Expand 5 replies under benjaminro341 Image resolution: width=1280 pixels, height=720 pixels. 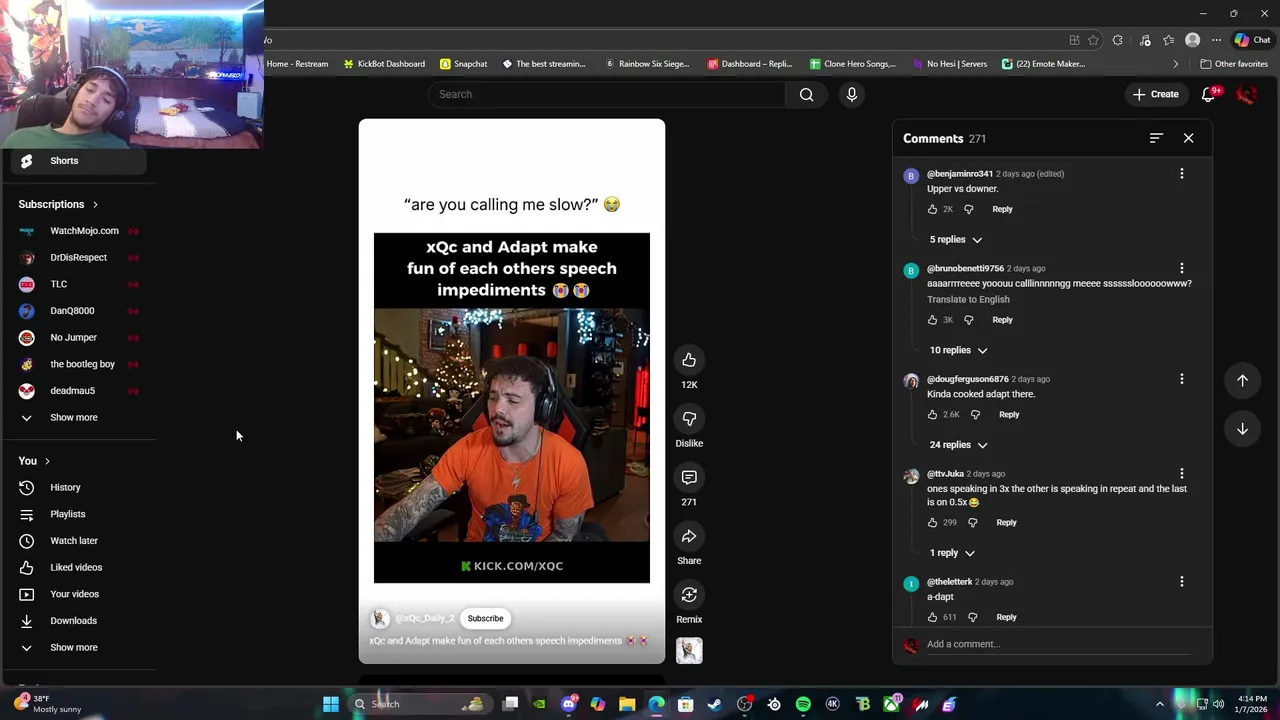pyautogui.click(x=955, y=240)
